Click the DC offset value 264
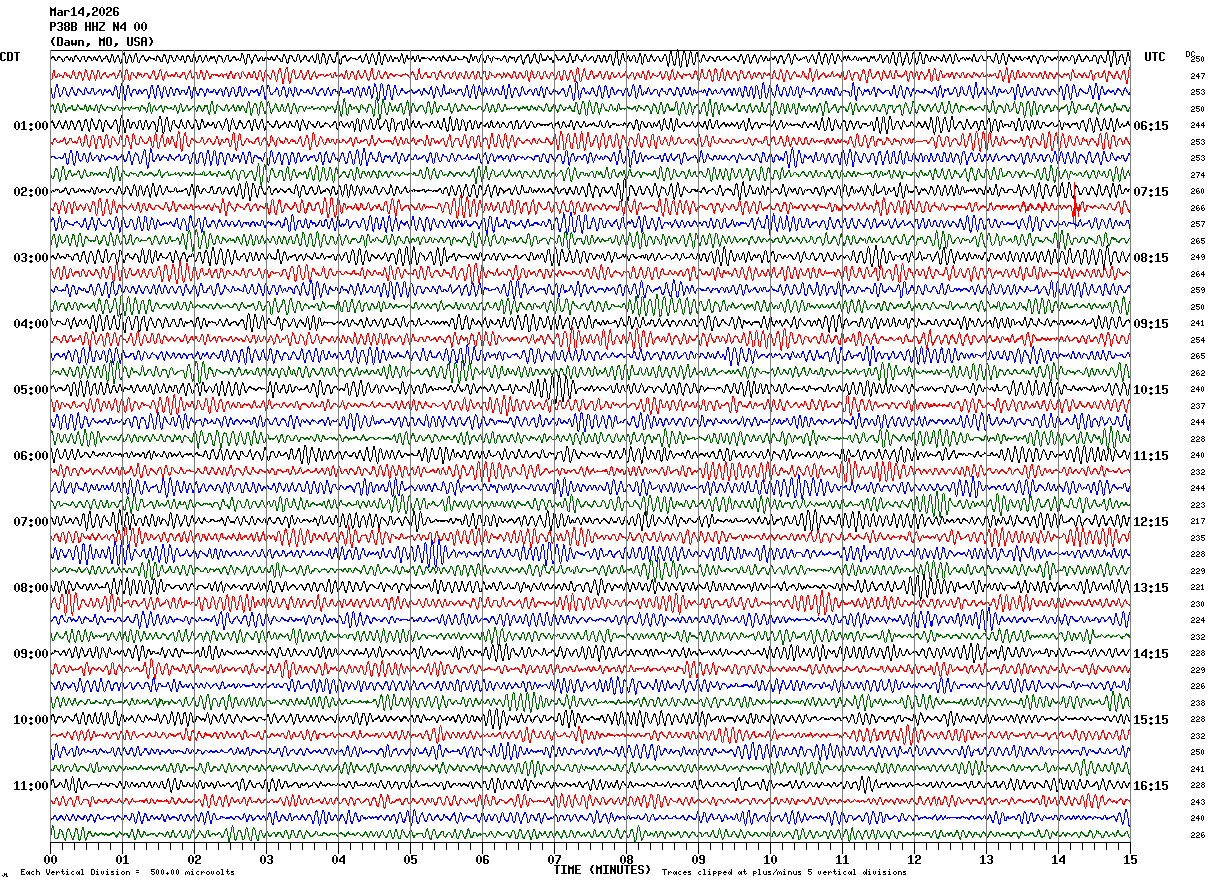This screenshot has height=886, width=1210. 1197,274
